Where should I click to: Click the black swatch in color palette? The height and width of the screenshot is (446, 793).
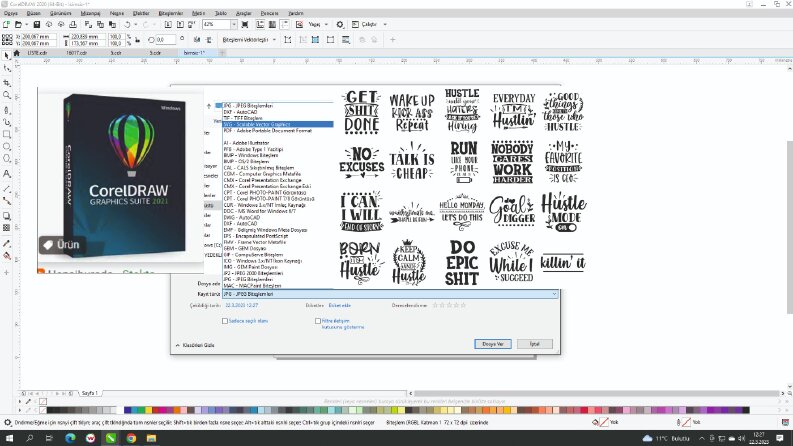click(x=50, y=410)
